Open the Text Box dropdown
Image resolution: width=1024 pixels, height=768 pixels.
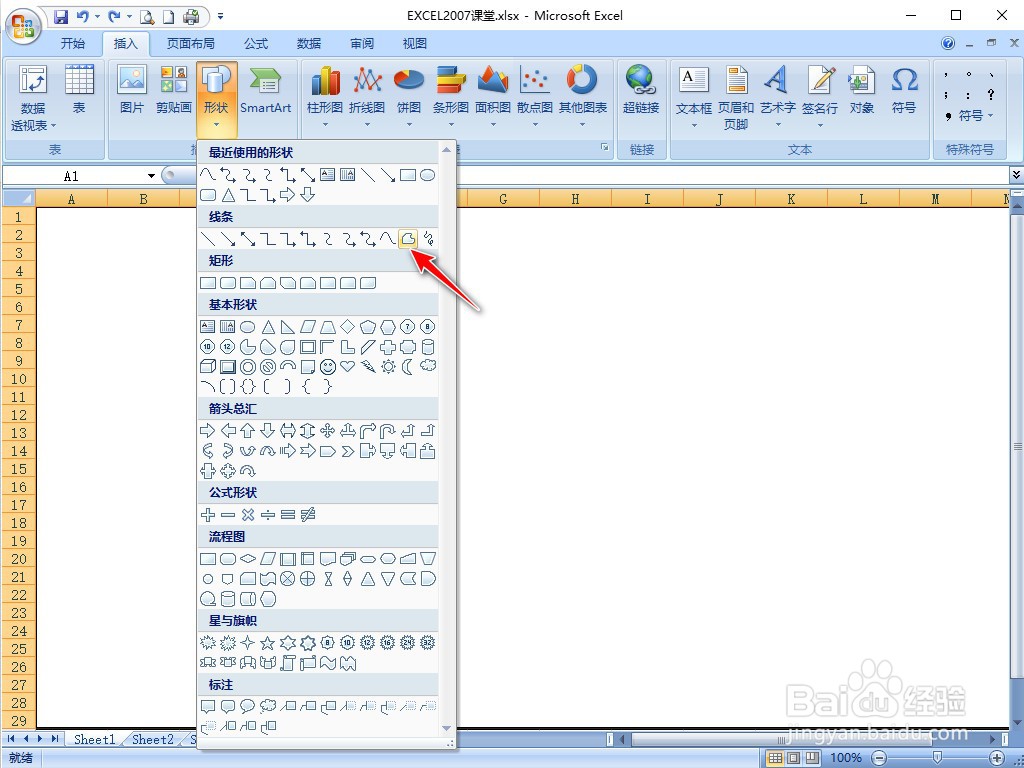[694, 97]
